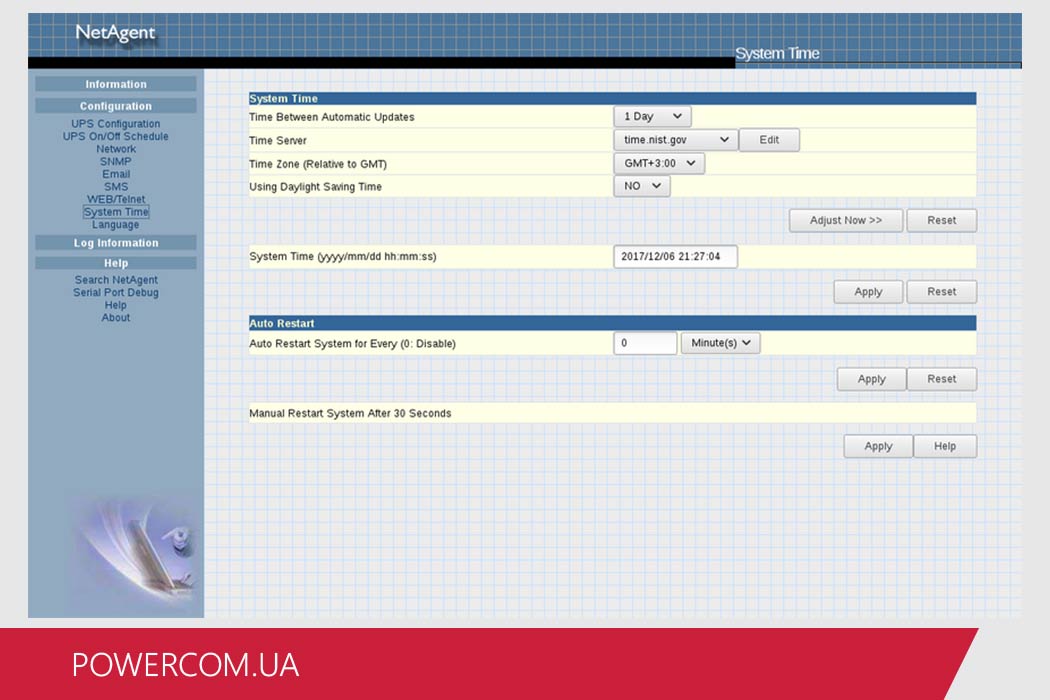The image size is (1050, 700).
Task: Change the Daylight Saving Time NO dropdown
Action: (x=641, y=186)
